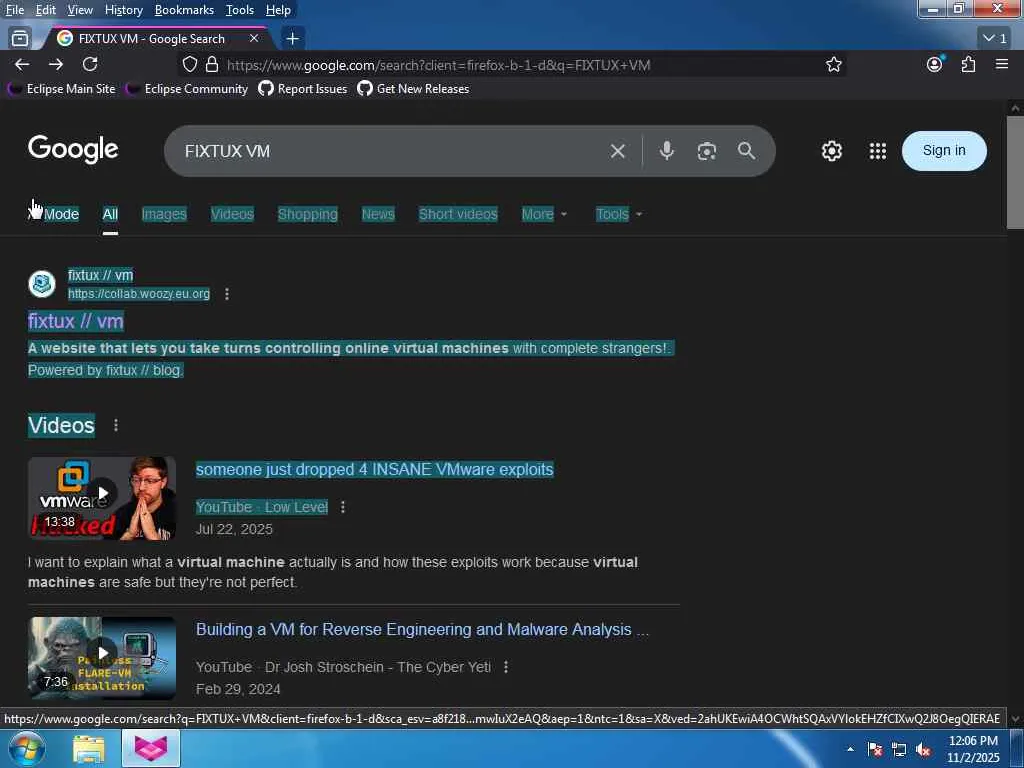This screenshot has height=768, width=1024.
Task: Open the fixtux // vm result title link
Action: tap(76, 321)
